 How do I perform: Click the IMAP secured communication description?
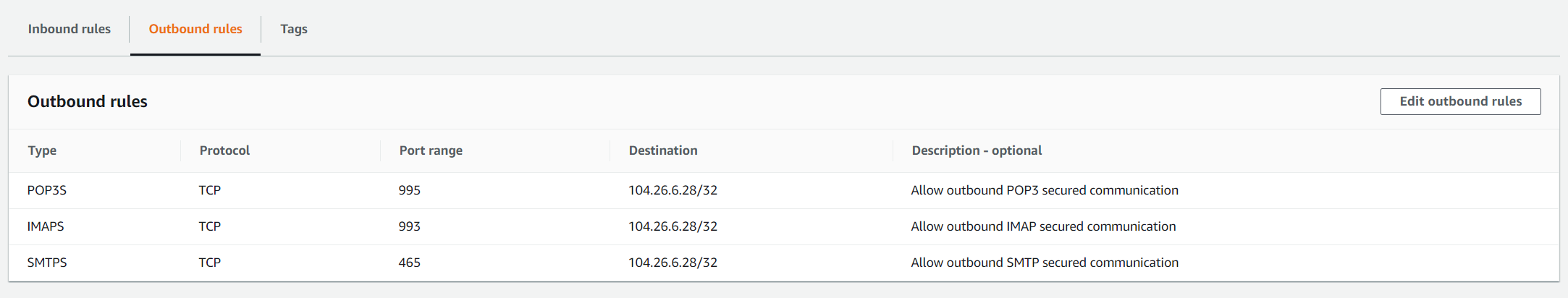click(1043, 226)
